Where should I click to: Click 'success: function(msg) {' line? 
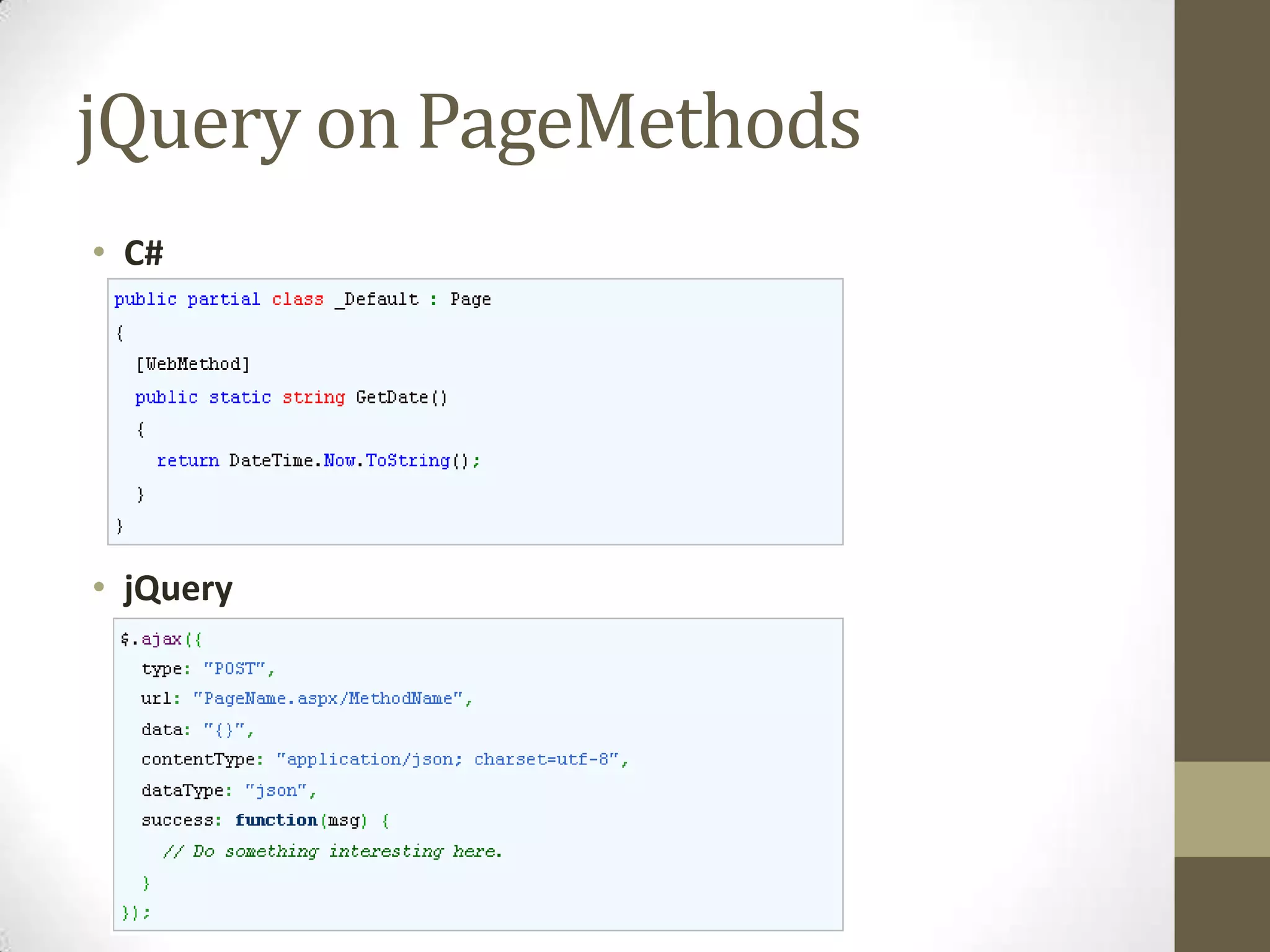pyautogui.click(x=265, y=821)
